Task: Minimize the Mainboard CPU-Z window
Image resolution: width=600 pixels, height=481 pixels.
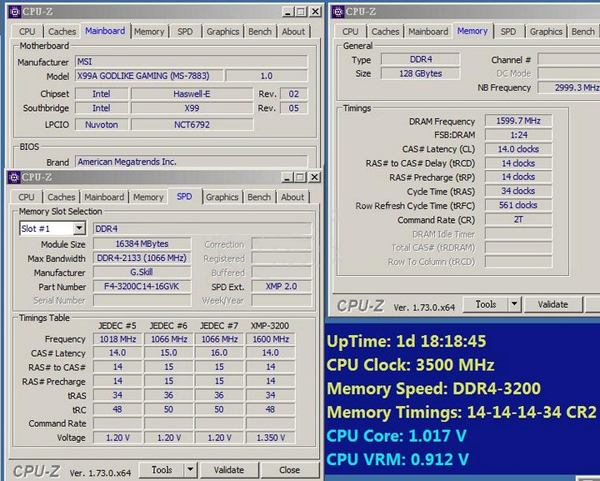Action: pos(288,12)
